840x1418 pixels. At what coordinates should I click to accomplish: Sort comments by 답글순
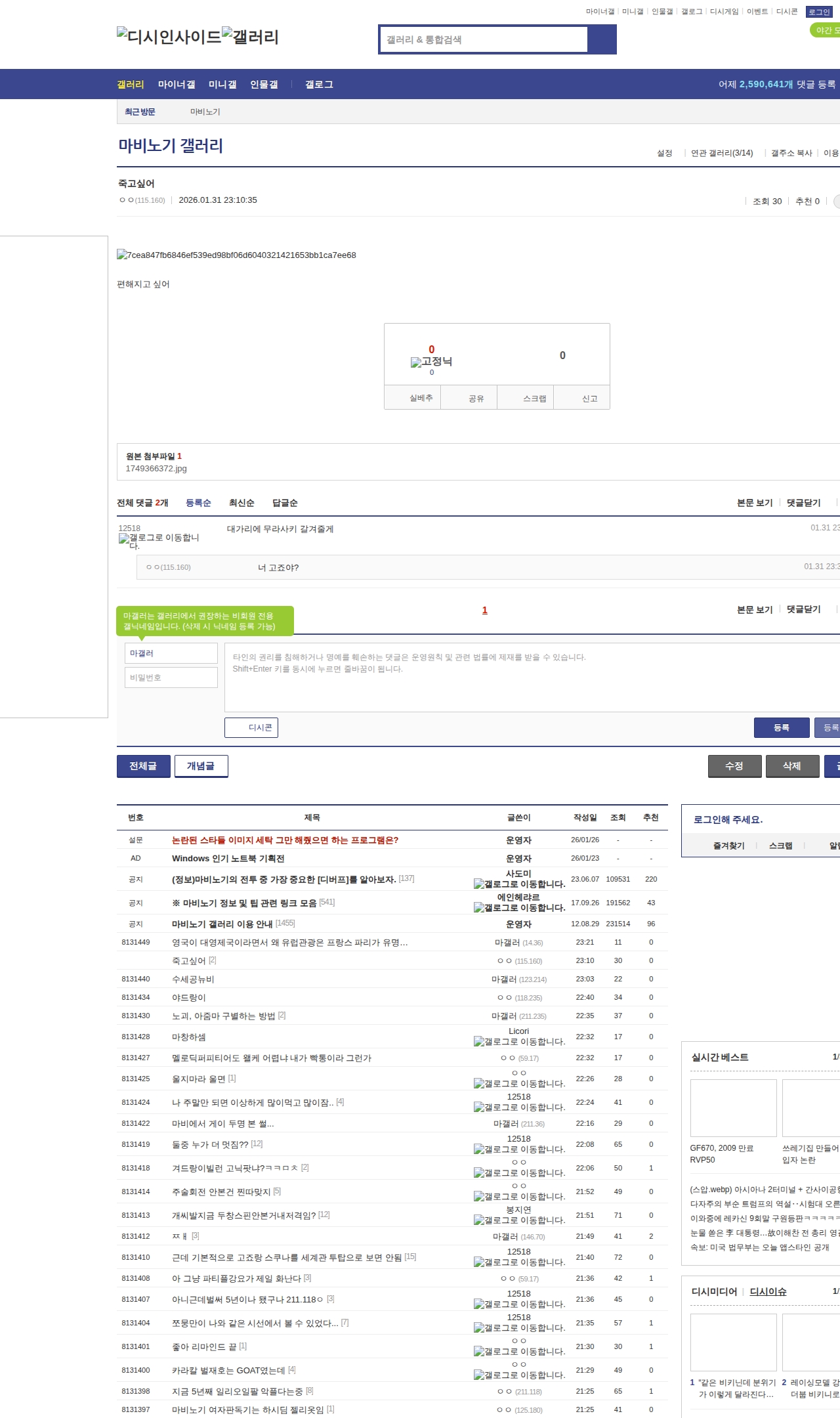[x=285, y=503]
